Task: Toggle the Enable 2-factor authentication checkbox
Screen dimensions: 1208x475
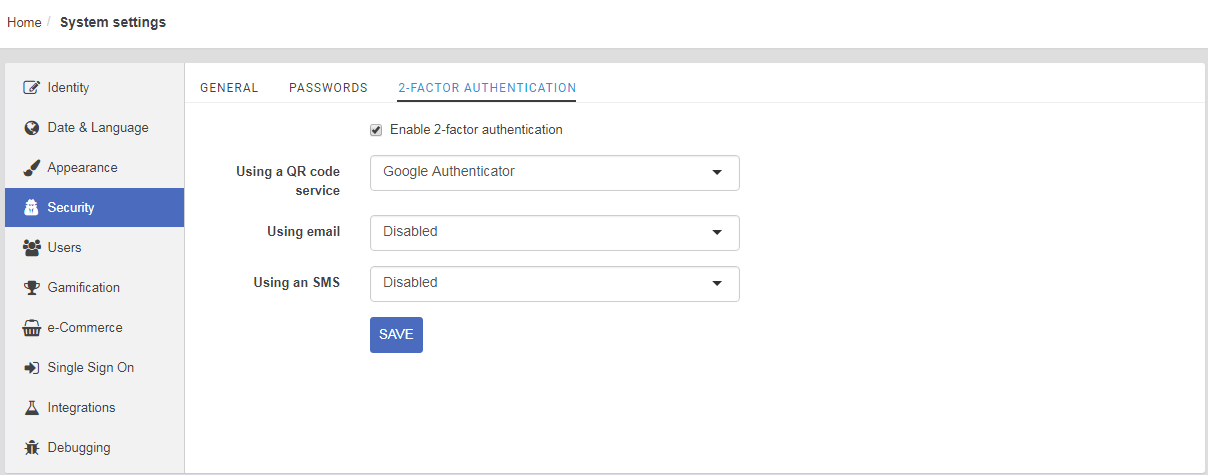Action: click(x=376, y=130)
